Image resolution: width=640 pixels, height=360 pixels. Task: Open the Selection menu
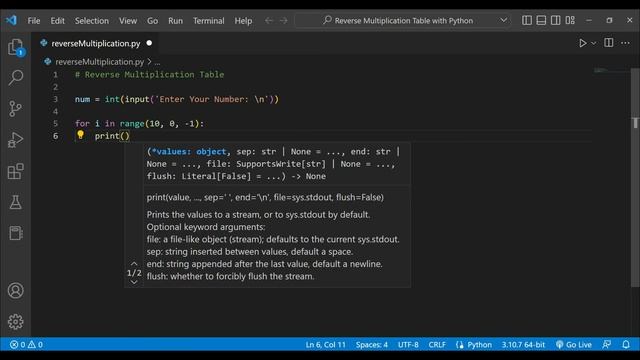click(92, 20)
